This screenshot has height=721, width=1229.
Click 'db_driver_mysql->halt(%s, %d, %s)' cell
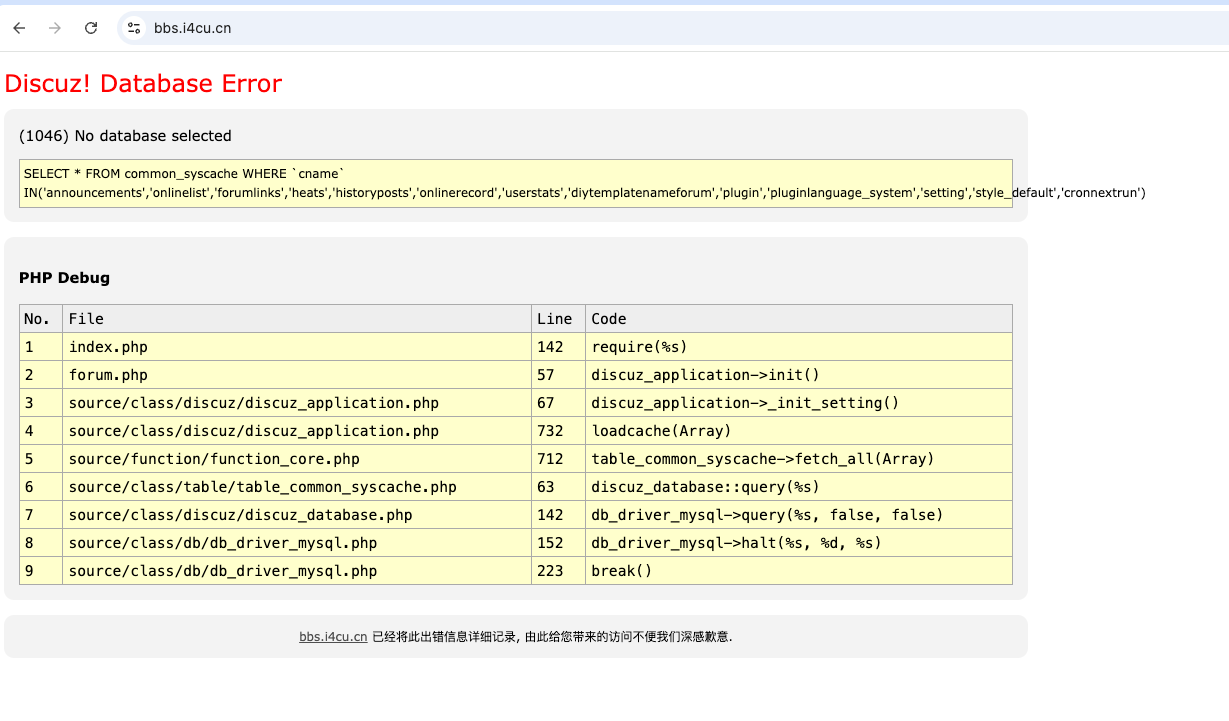[x=799, y=543]
